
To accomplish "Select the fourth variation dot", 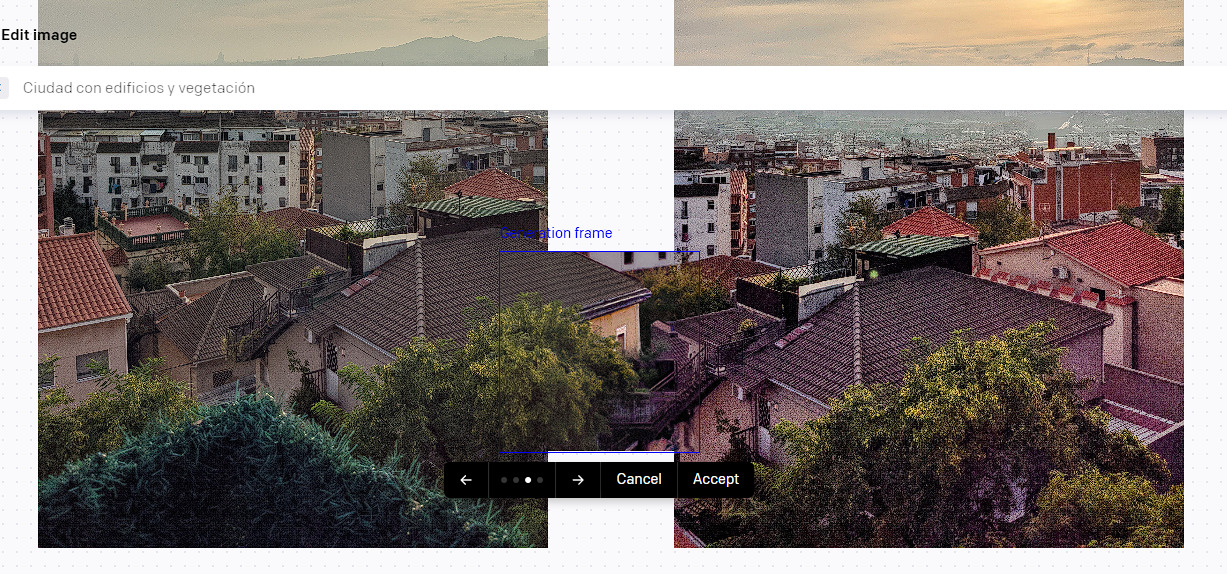I will [540, 480].
